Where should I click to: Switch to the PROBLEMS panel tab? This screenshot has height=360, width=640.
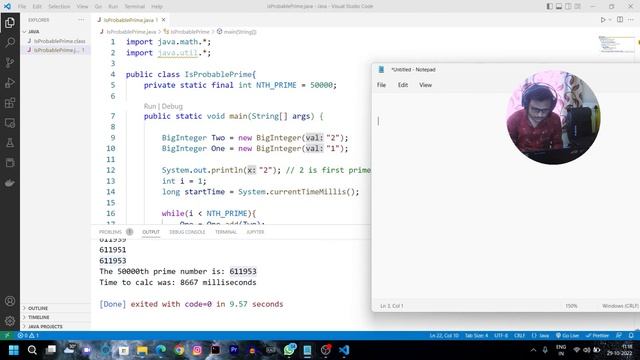click(110, 232)
